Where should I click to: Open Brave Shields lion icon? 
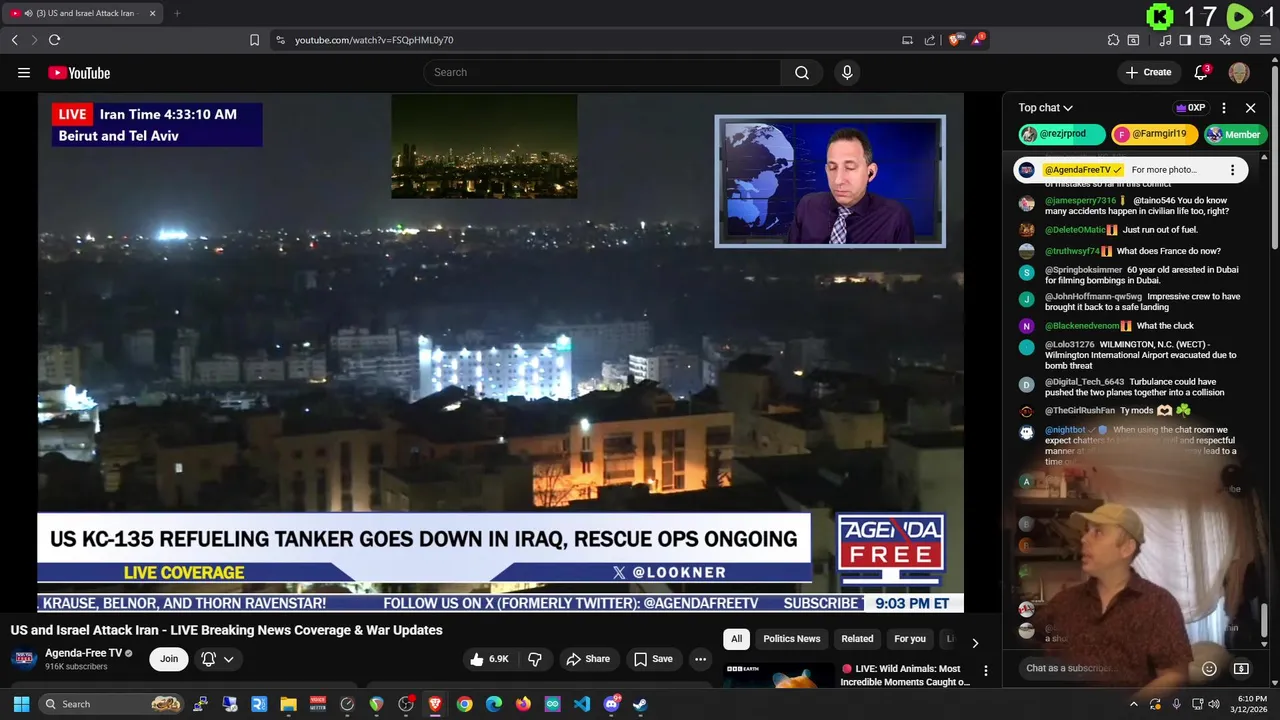[x=955, y=40]
